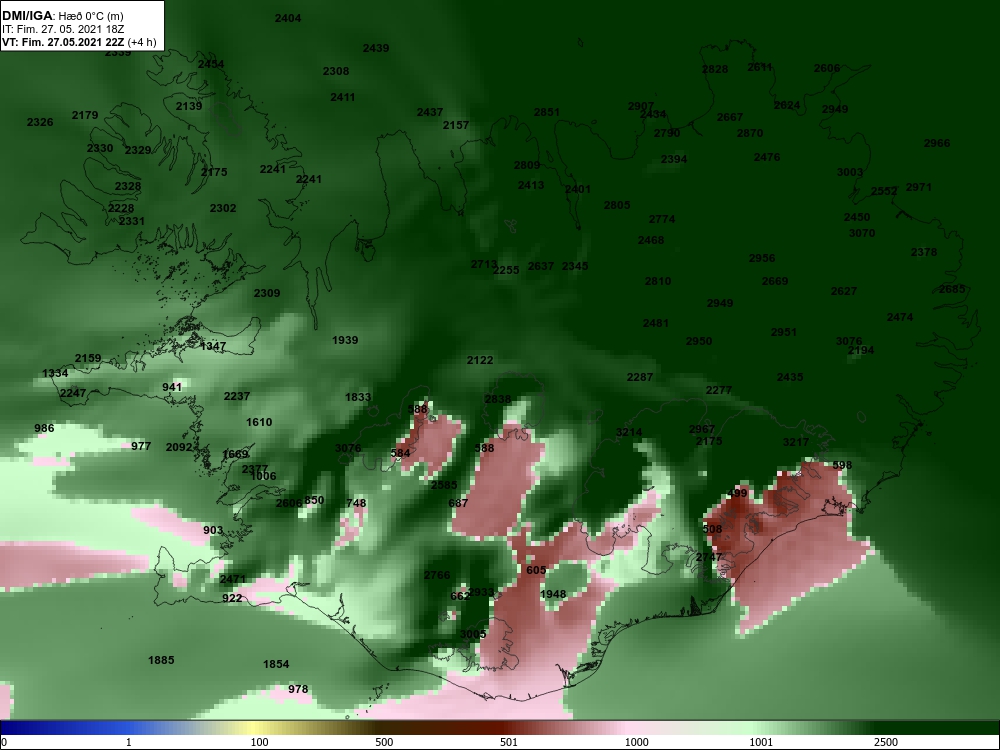Select the map value "2435"
This screenshot has height=750, width=1000.
click(790, 377)
